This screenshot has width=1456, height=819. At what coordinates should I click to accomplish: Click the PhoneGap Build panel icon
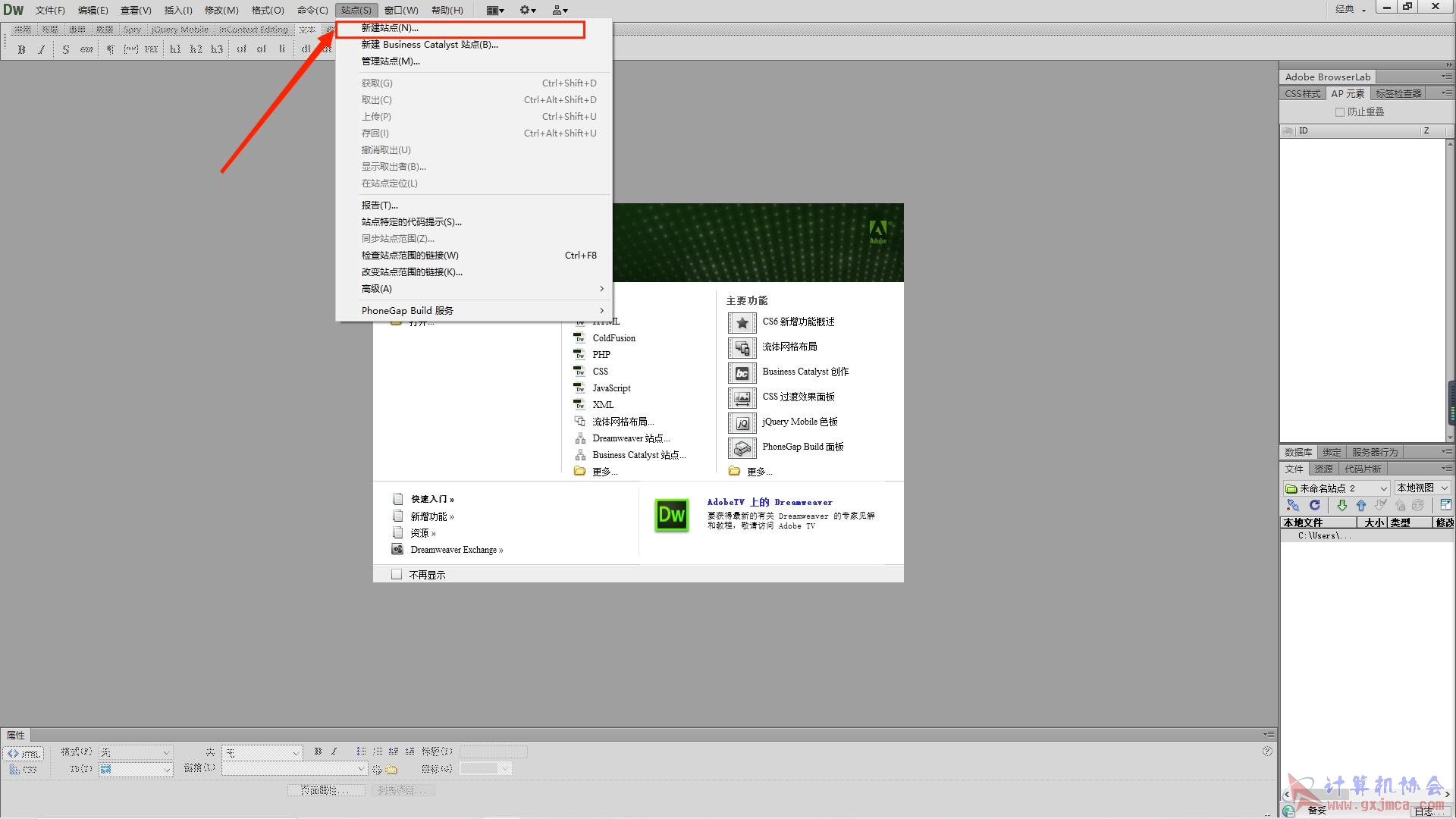pyautogui.click(x=742, y=448)
